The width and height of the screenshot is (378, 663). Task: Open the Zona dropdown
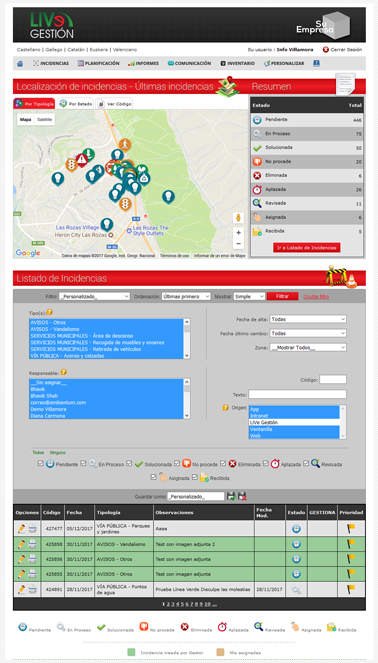click(308, 348)
